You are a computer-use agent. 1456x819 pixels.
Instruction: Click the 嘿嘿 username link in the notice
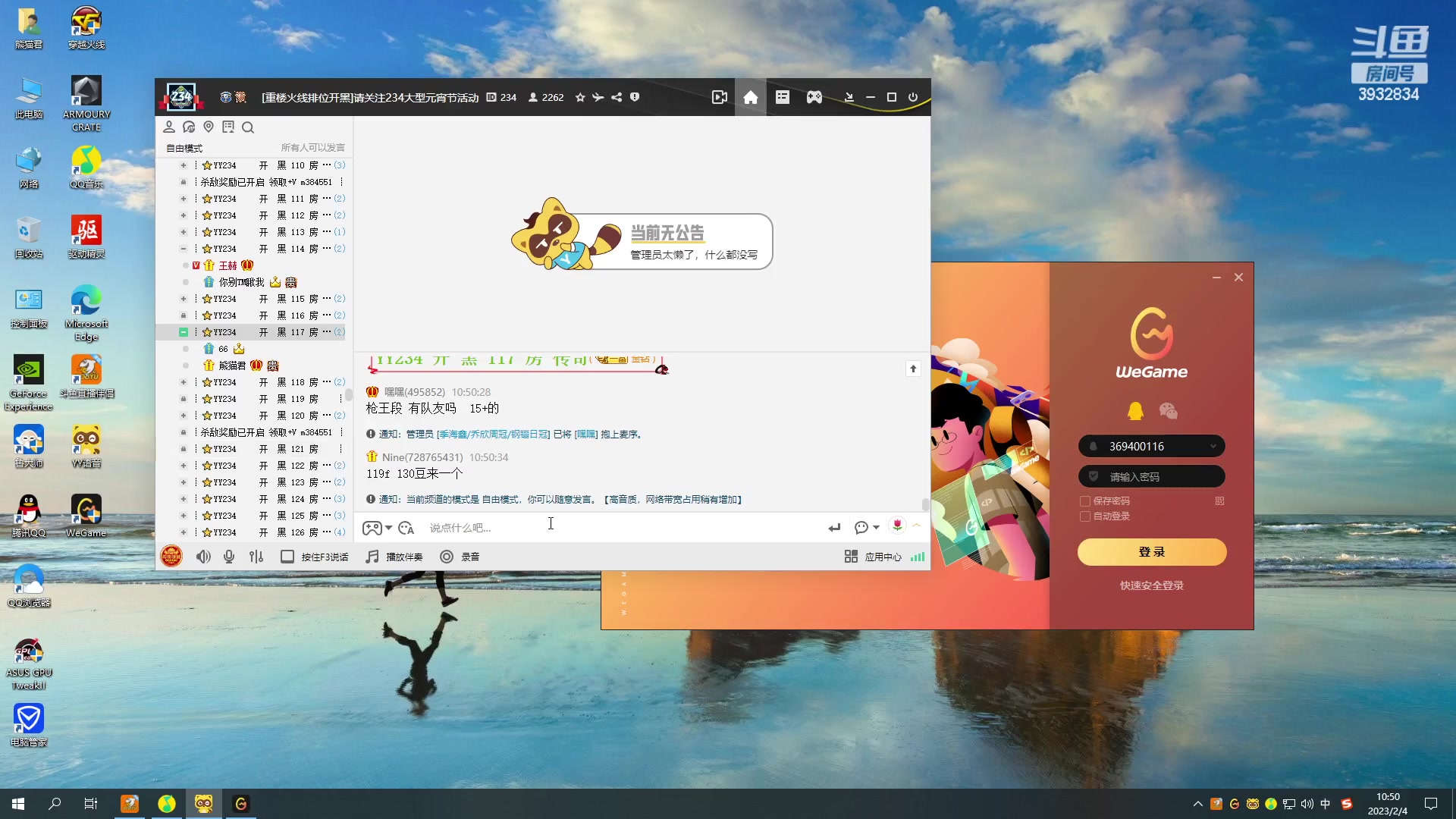click(x=586, y=435)
